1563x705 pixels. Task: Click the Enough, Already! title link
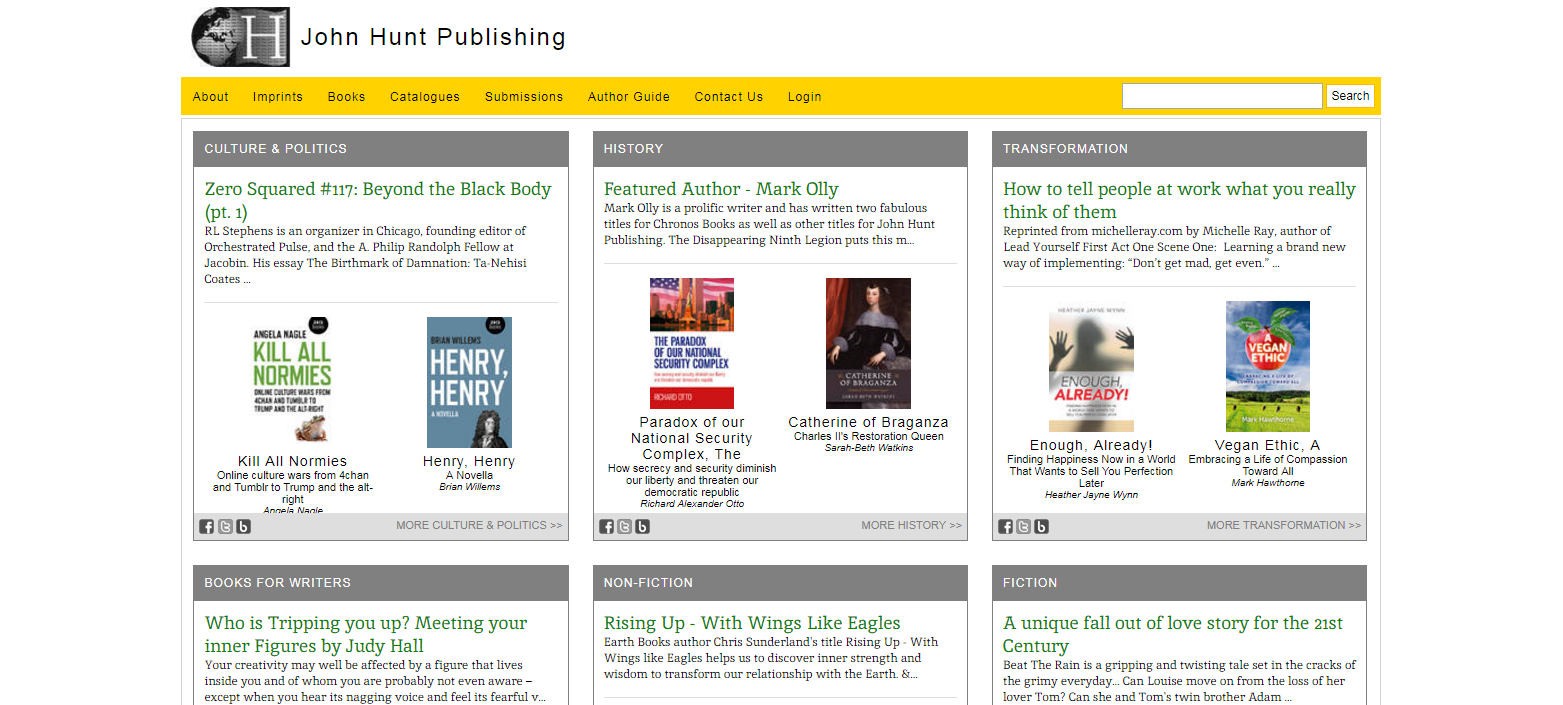1091,445
